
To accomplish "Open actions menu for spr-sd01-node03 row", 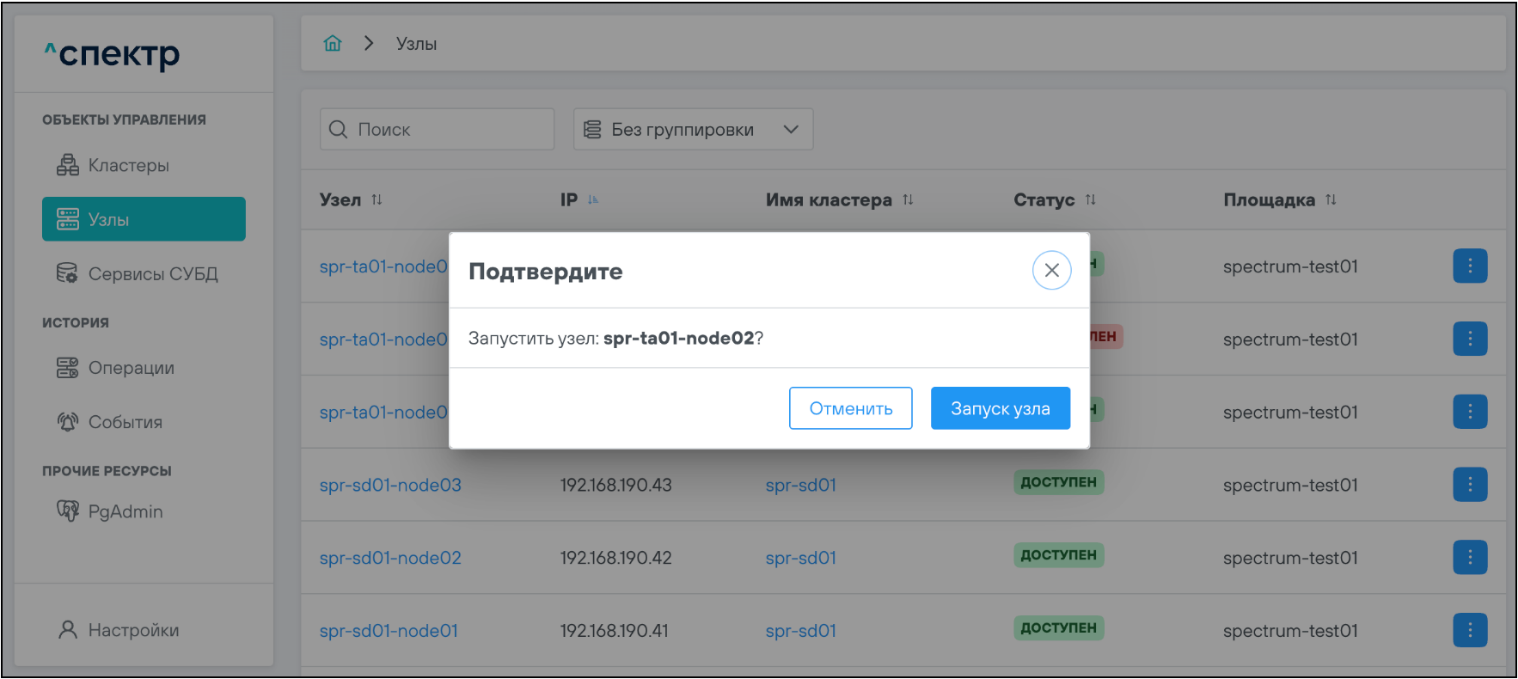I will tap(1469, 485).
